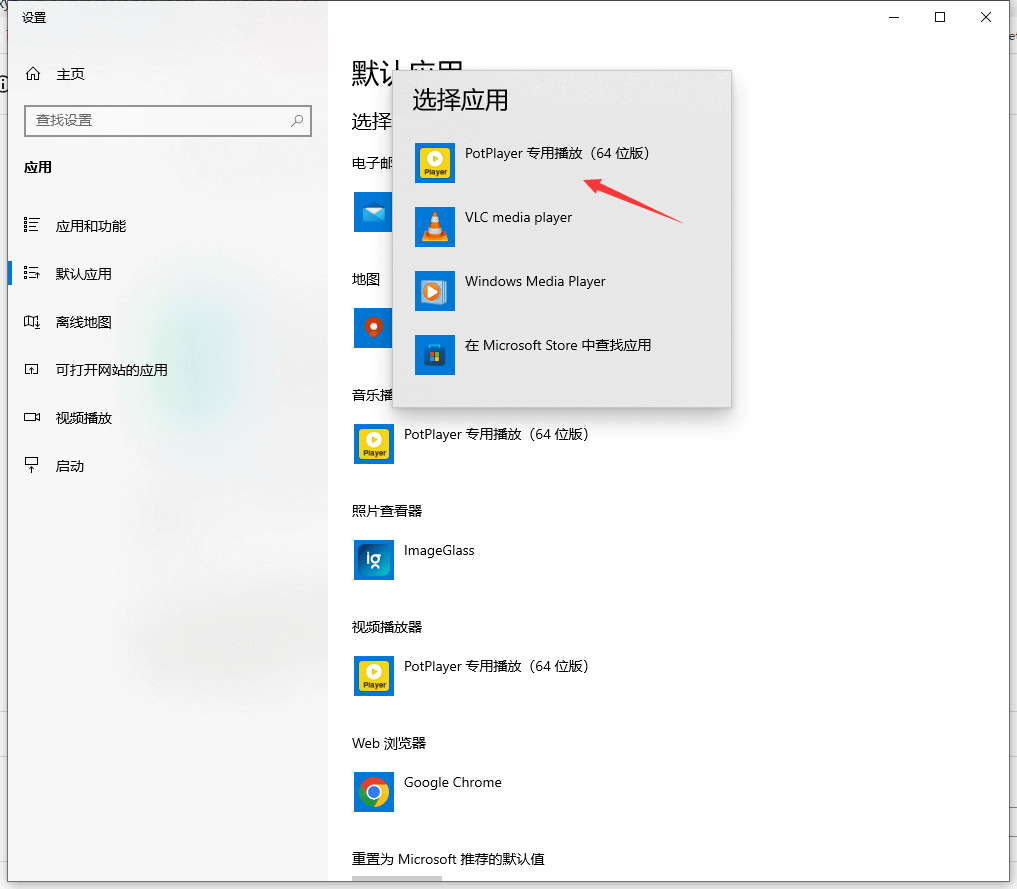Change PotPlayer under 视频播放器
Viewport: 1017px width, 889px height.
pos(472,676)
